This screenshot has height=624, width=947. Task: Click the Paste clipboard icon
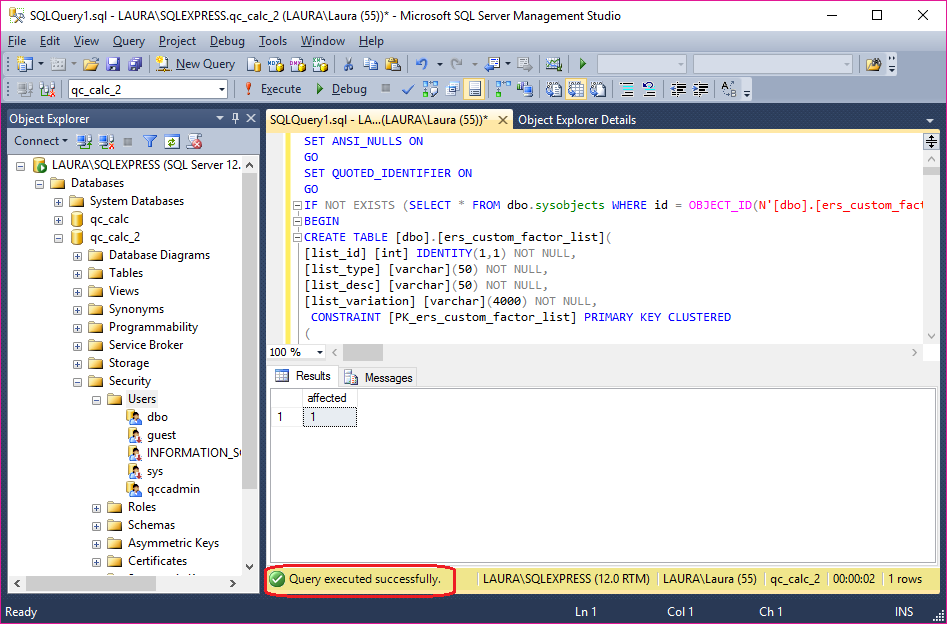(x=393, y=64)
